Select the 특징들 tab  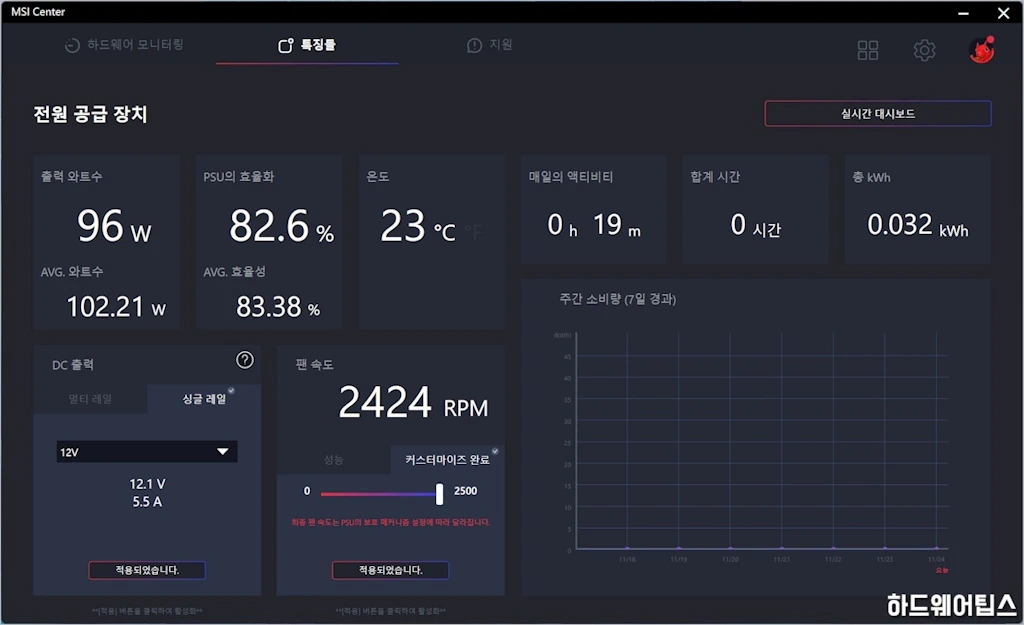(307, 45)
